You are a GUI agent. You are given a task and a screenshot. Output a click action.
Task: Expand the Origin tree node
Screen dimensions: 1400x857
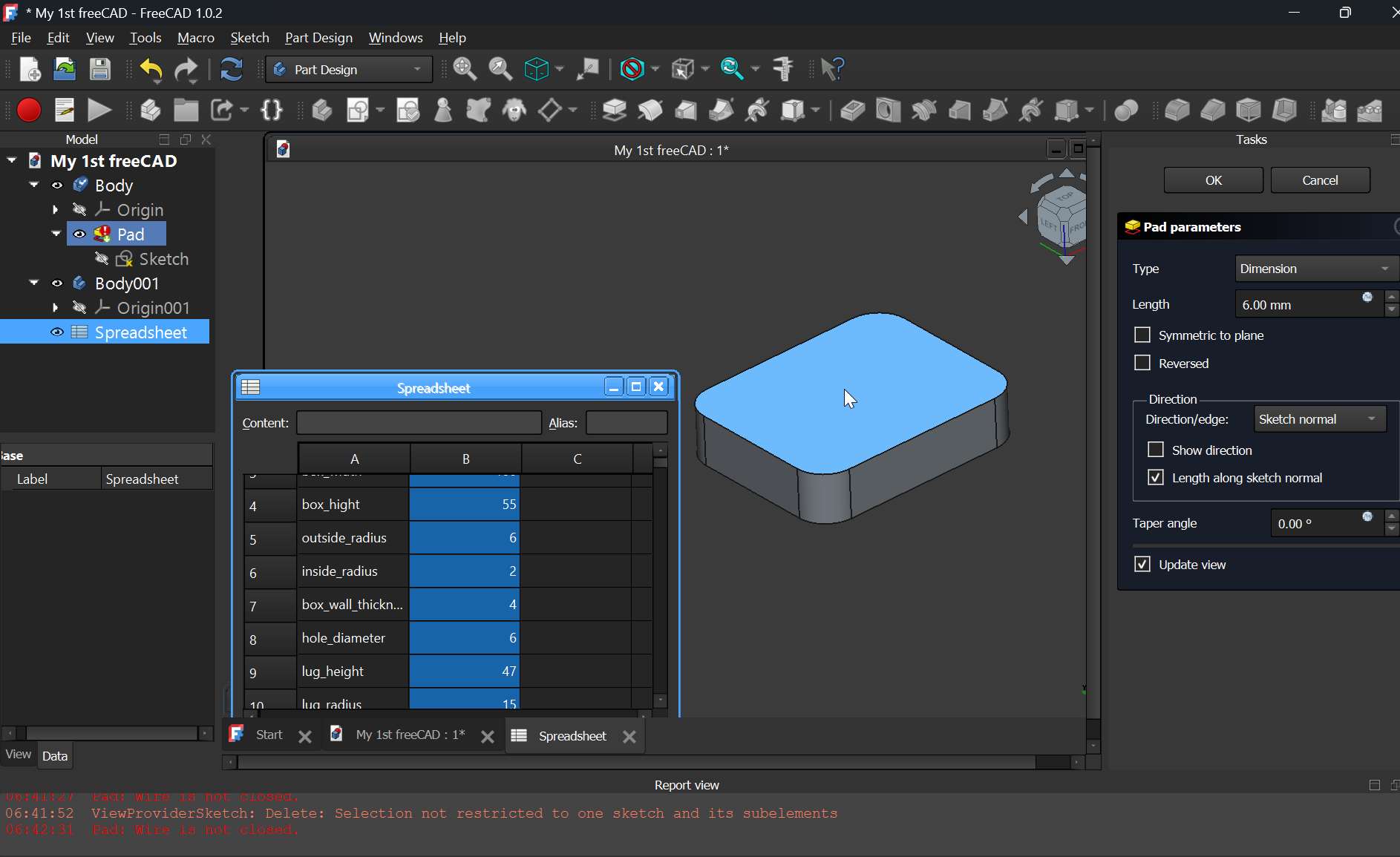point(56,210)
